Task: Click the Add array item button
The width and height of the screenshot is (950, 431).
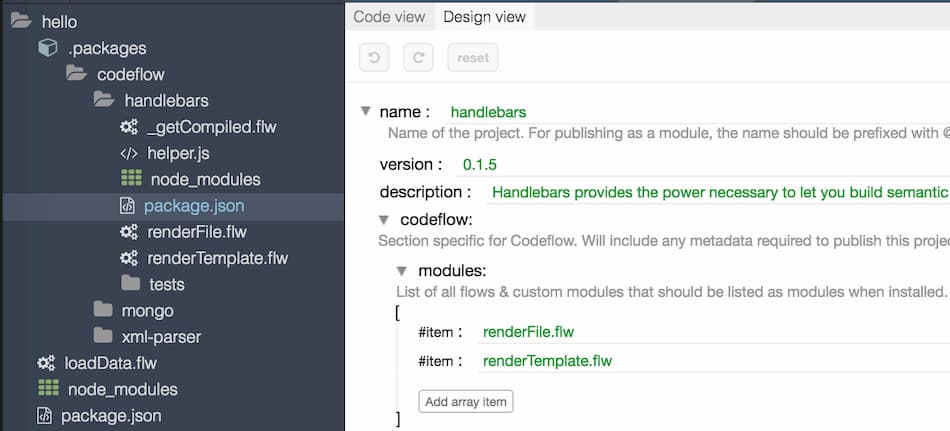Action: pyautogui.click(x=466, y=401)
